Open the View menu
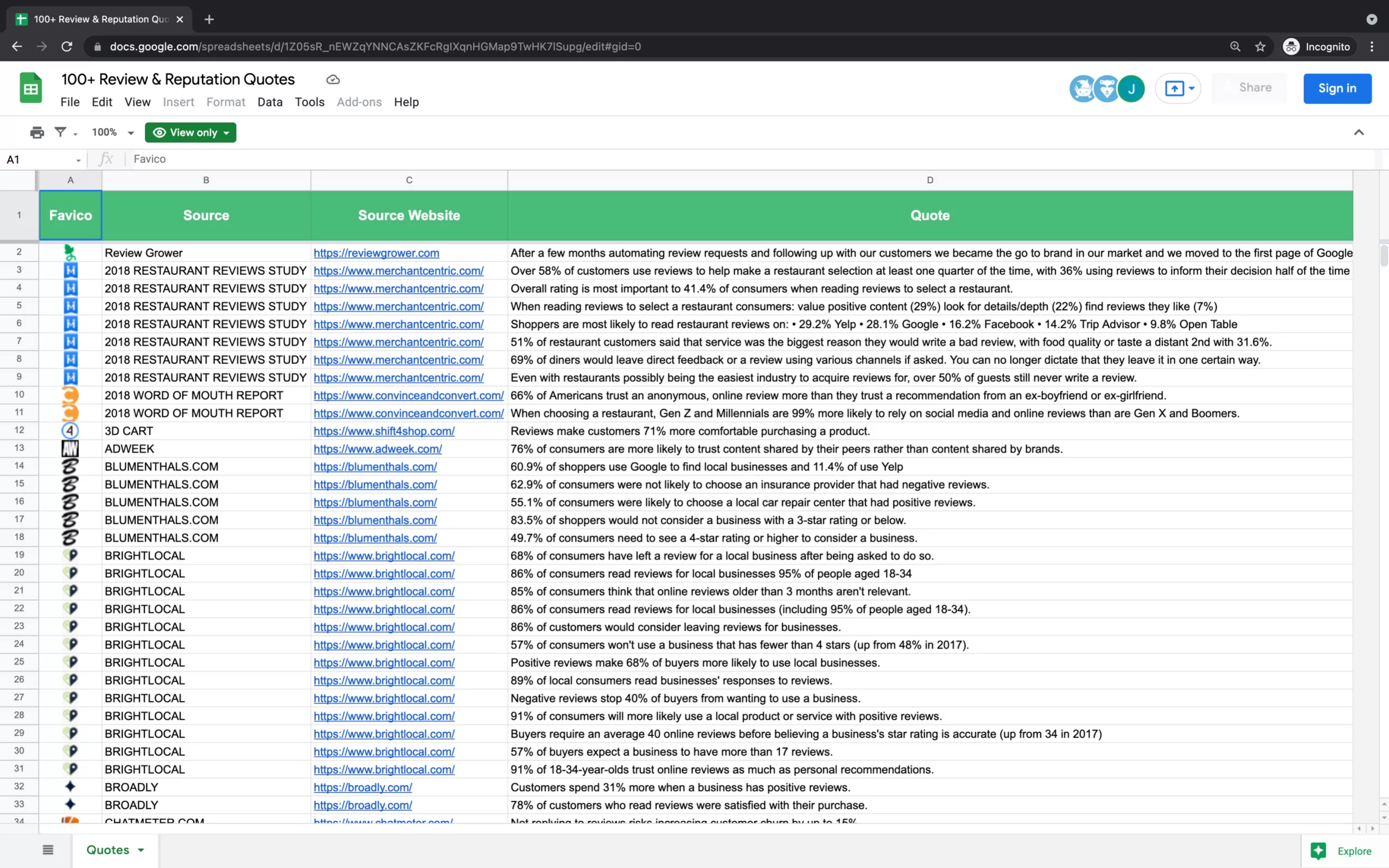This screenshot has height=868, width=1389. pos(138,102)
